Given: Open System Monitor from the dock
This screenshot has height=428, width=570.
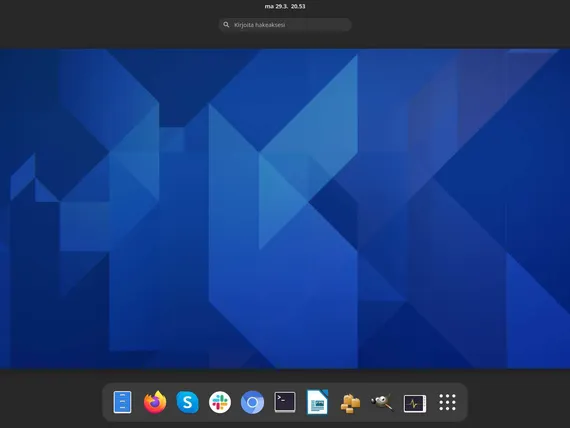Looking at the screenshot, I should point(415,403).
